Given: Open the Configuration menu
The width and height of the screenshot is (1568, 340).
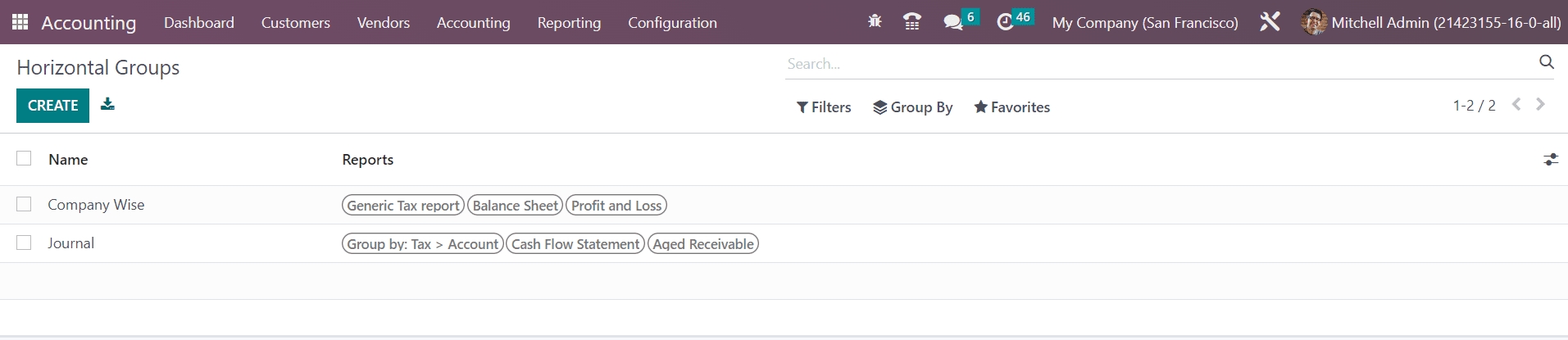Looking at the screenshot, I should [x=672, y=23].
